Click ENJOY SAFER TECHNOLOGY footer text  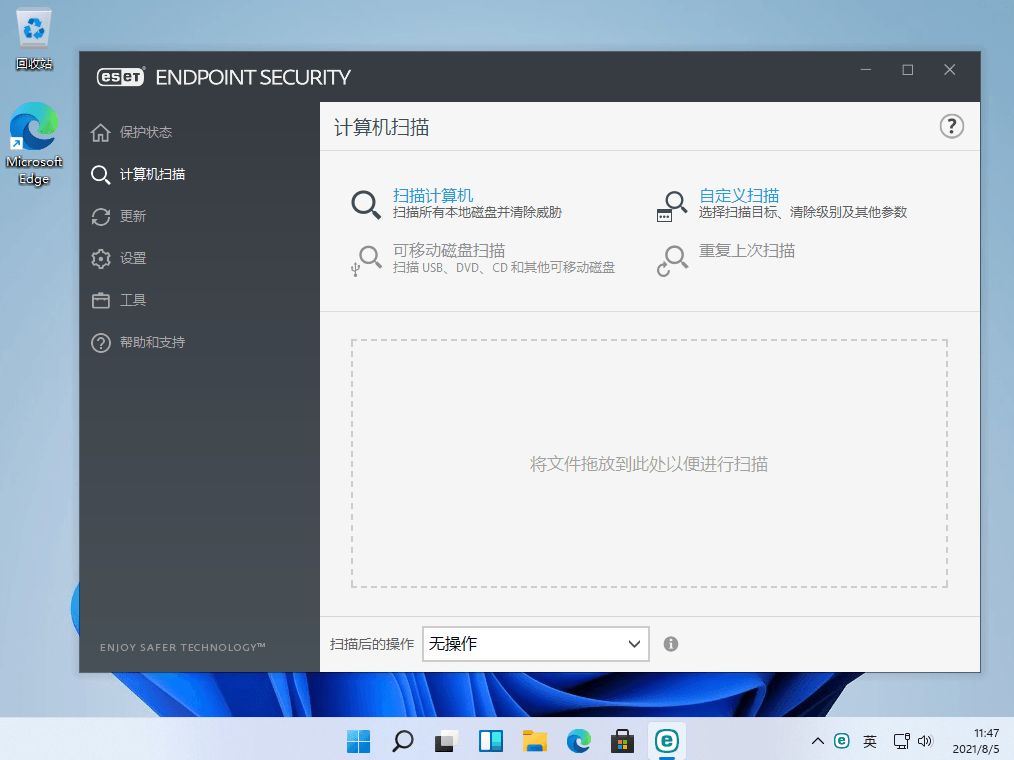tap(182, 647)
